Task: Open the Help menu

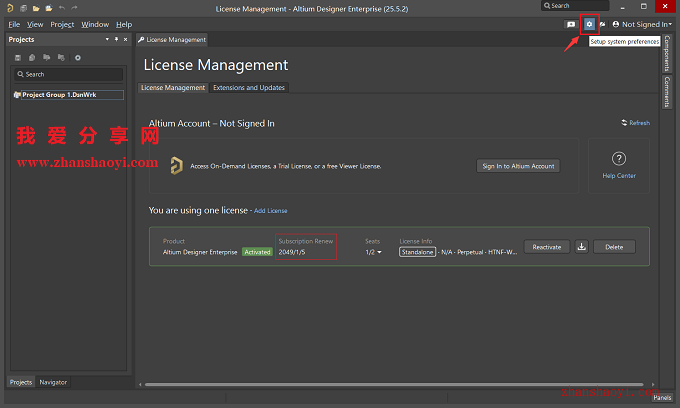Action: [x=124, y=24]
